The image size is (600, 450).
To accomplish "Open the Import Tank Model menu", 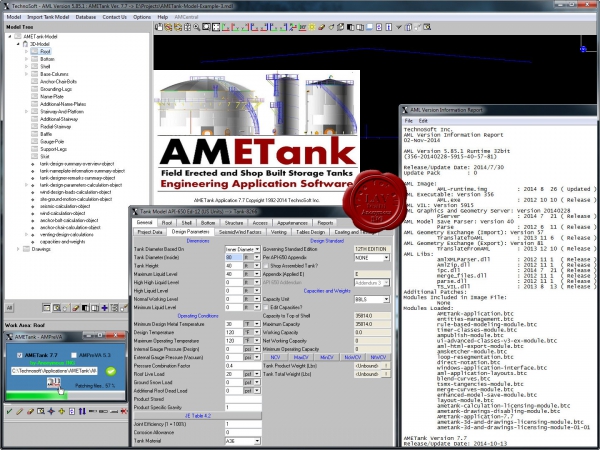I will 48,17.
